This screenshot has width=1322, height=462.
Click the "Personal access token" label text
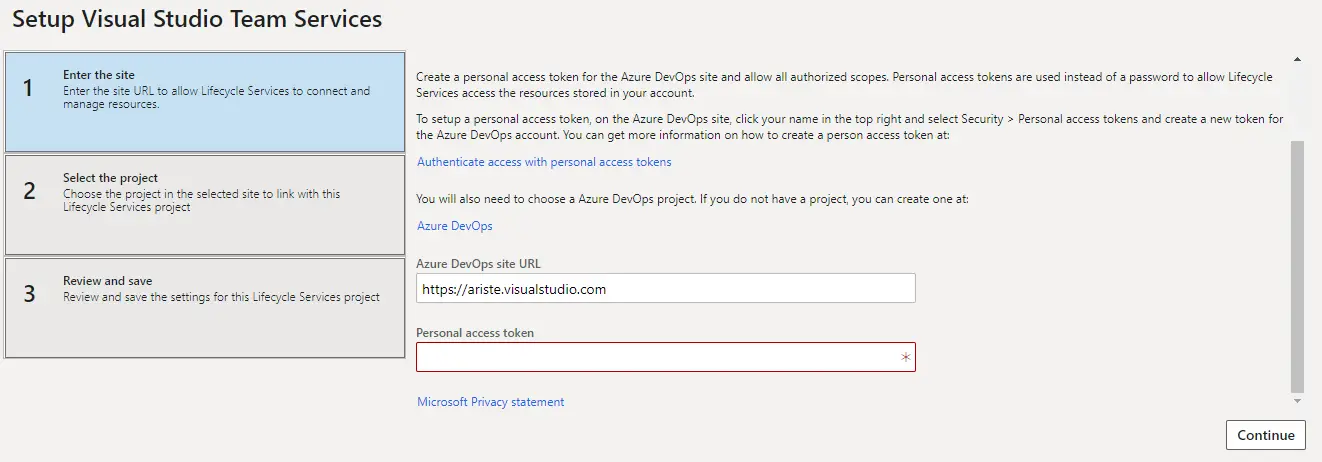pos(477,333)
